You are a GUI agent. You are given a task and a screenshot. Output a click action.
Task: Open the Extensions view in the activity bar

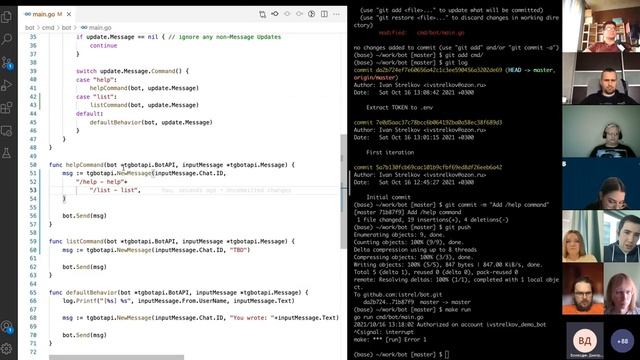point(7,108)
